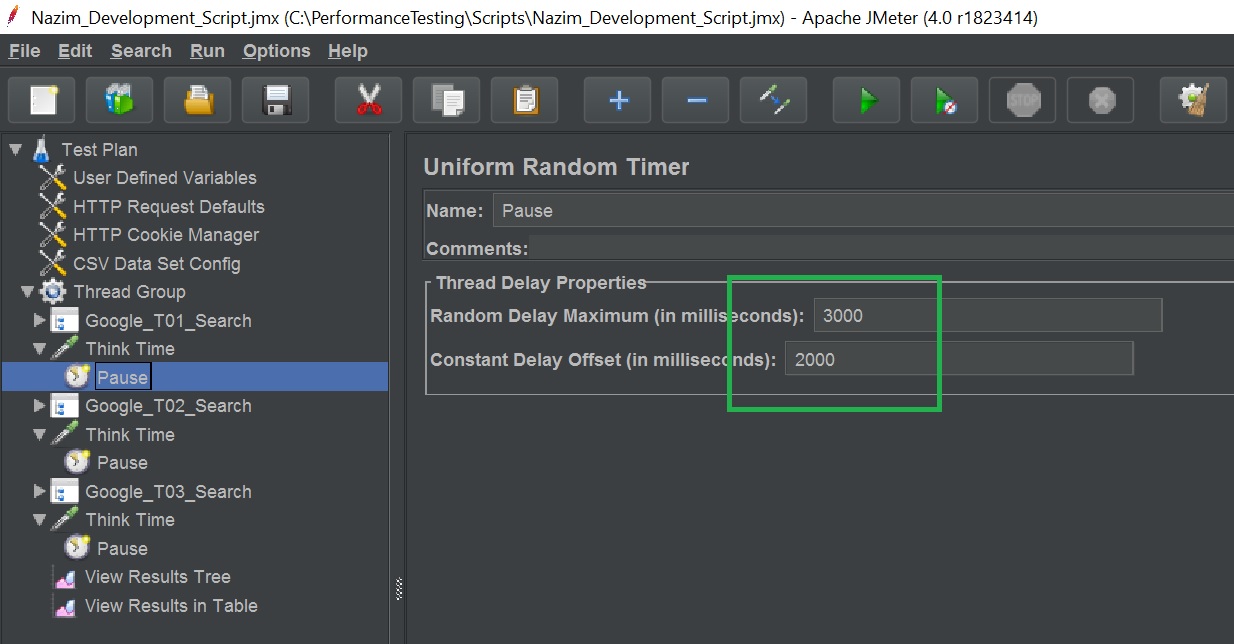The height and width of the screenshot is (644, 1234).
Task: Open the Templates toolbar icon
Action: [x=120, y=100]
